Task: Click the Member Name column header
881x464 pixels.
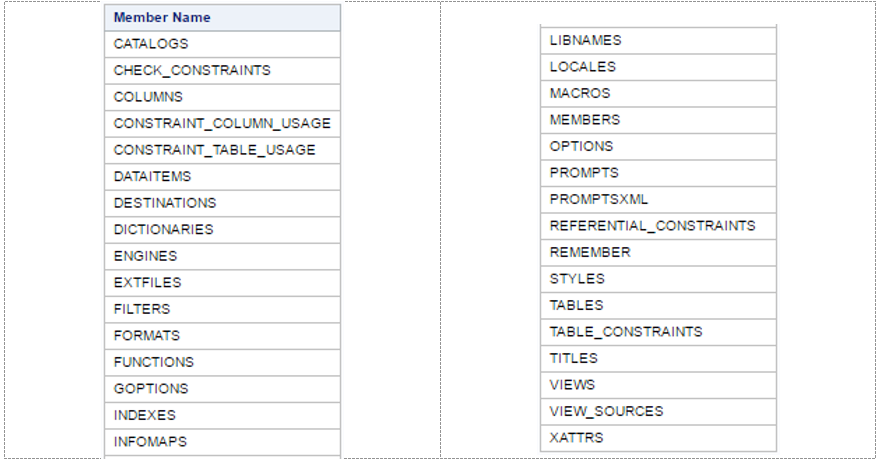Action: pyautogui.click(x=162, y=18)
